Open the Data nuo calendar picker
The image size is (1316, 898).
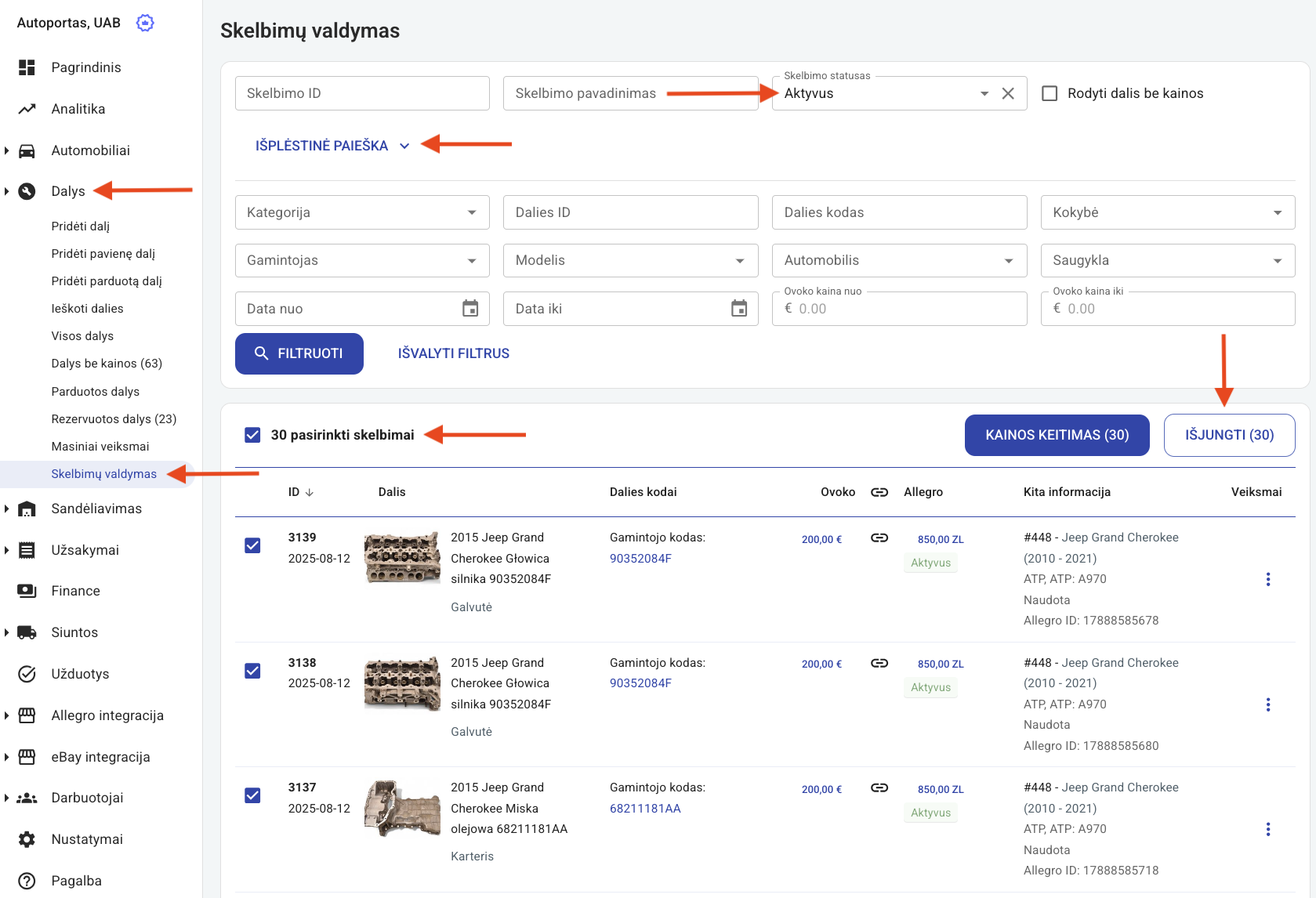470,309
